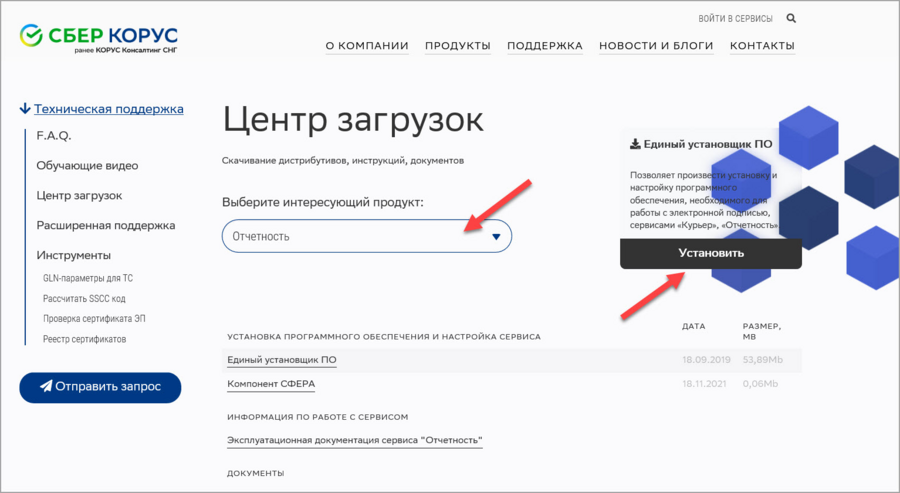The image size is (900, 493).
Task: Click the ДАТА column header
Action: pyautogui.click(x=693, y=326)
